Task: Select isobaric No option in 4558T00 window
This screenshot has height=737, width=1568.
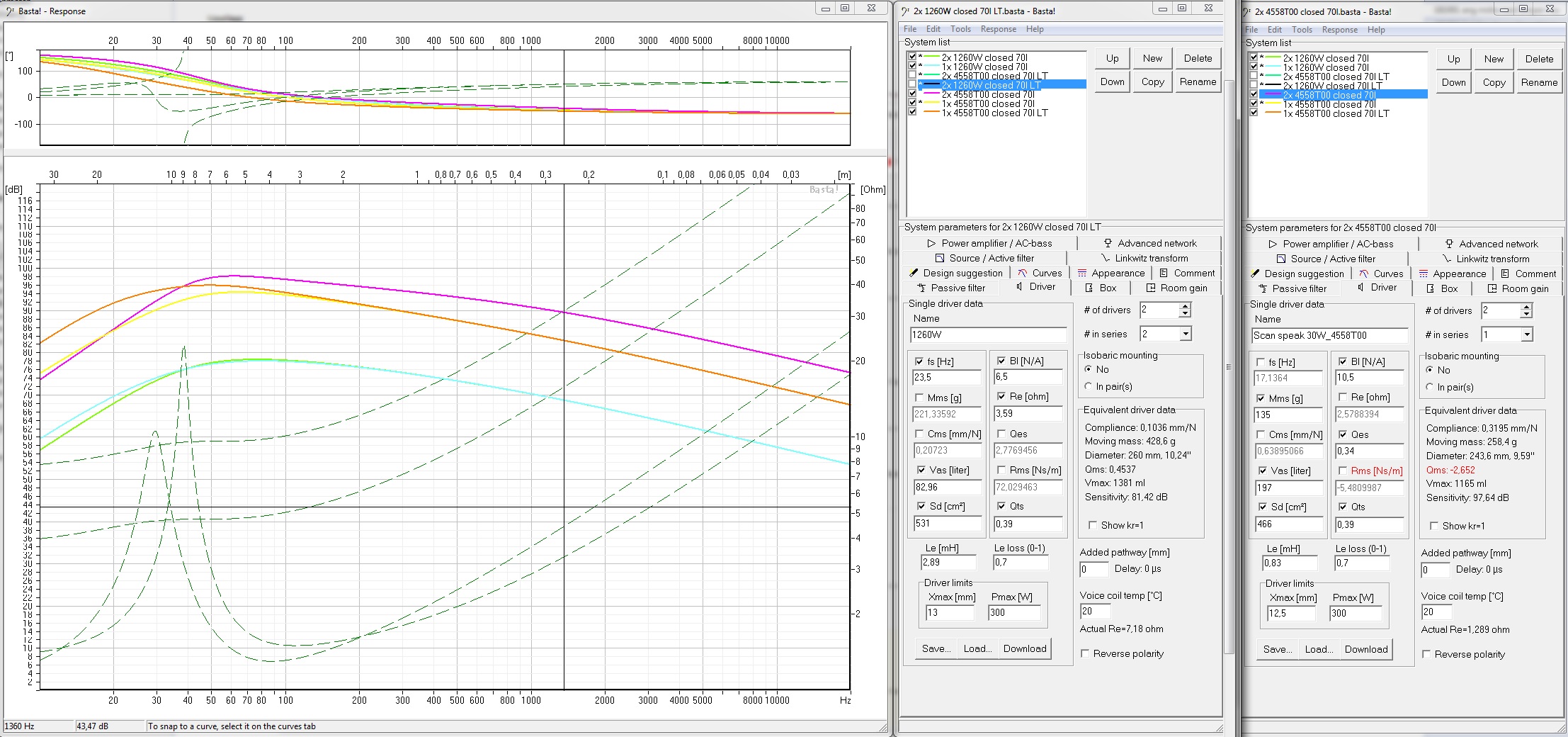Action: tap(1430, 370)
